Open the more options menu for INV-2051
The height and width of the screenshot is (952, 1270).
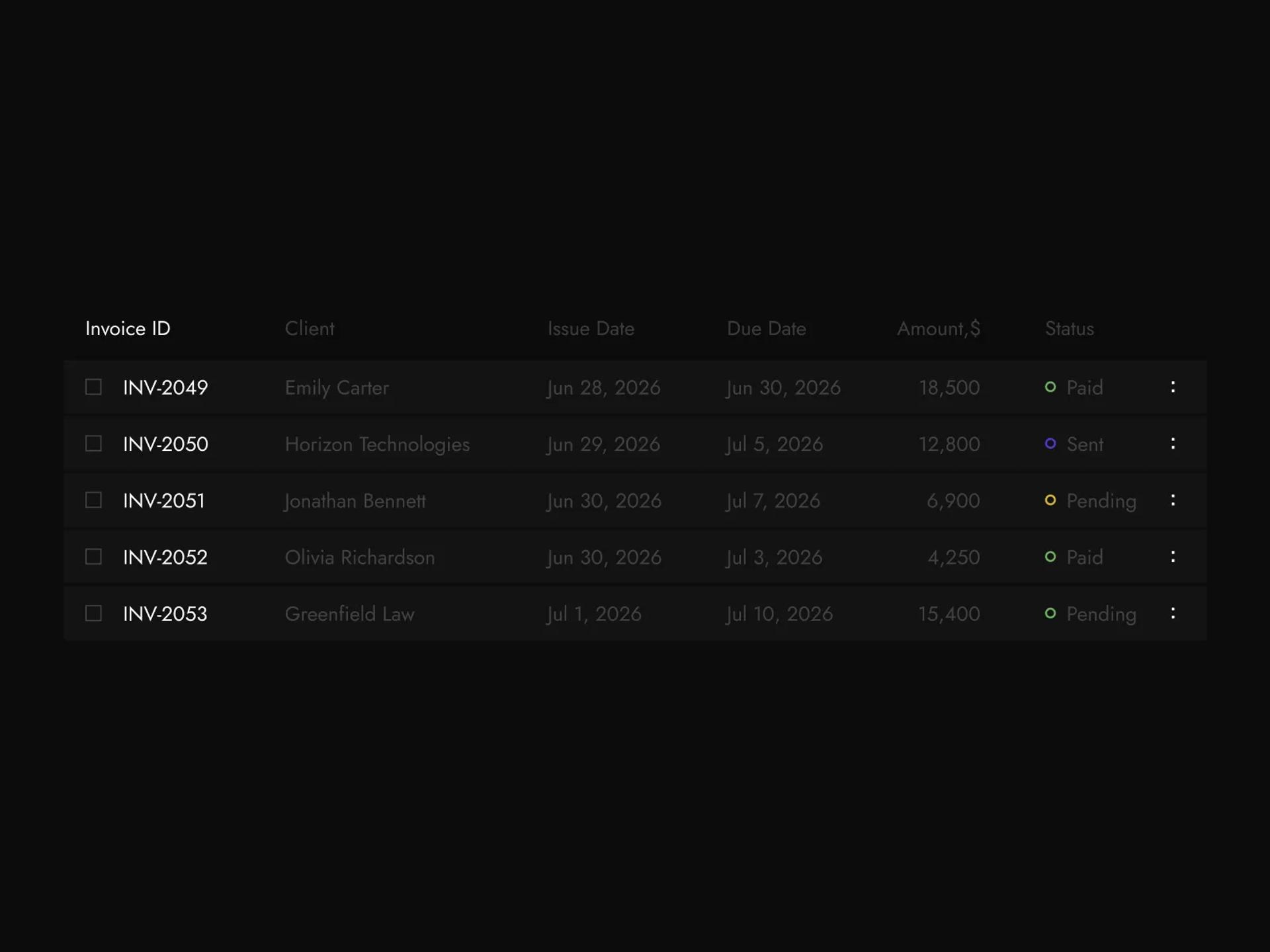(x=1173, y=500)
